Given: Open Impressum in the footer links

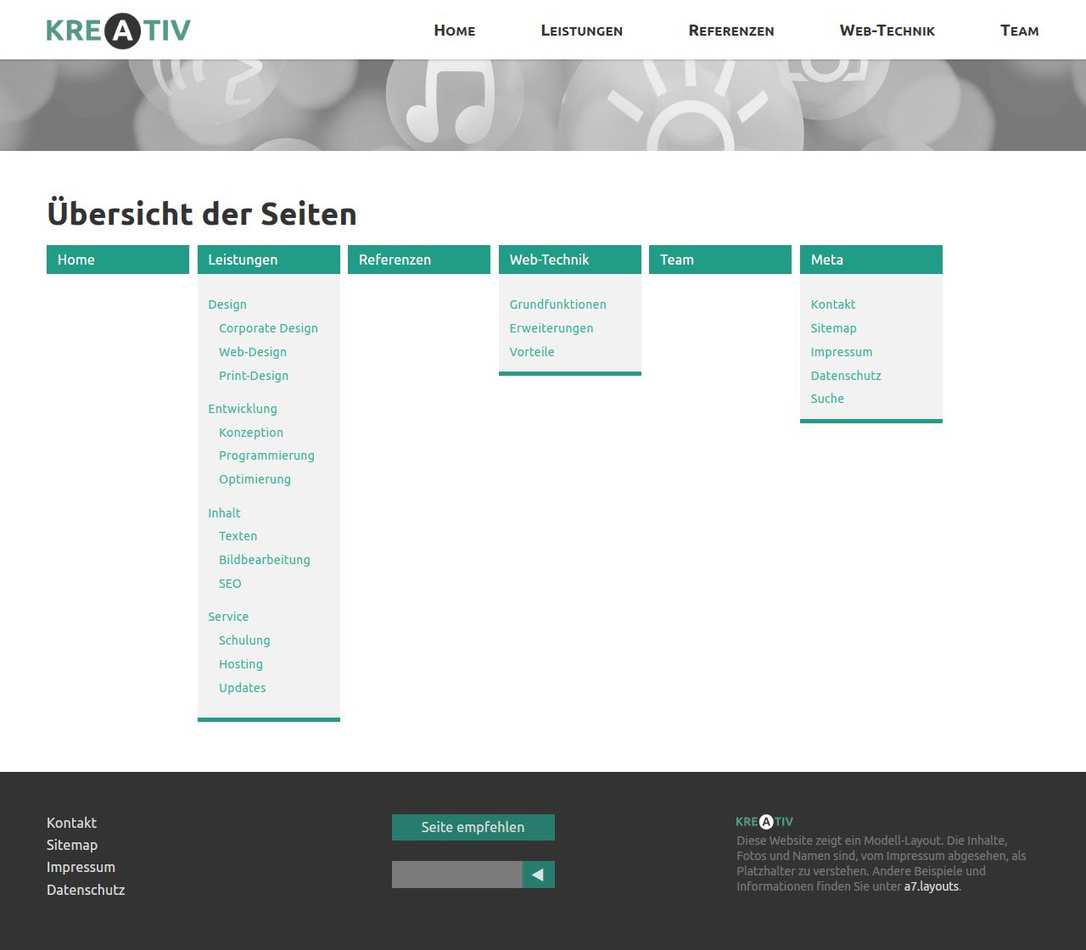Looking at the screenshot, I should 81,867.
